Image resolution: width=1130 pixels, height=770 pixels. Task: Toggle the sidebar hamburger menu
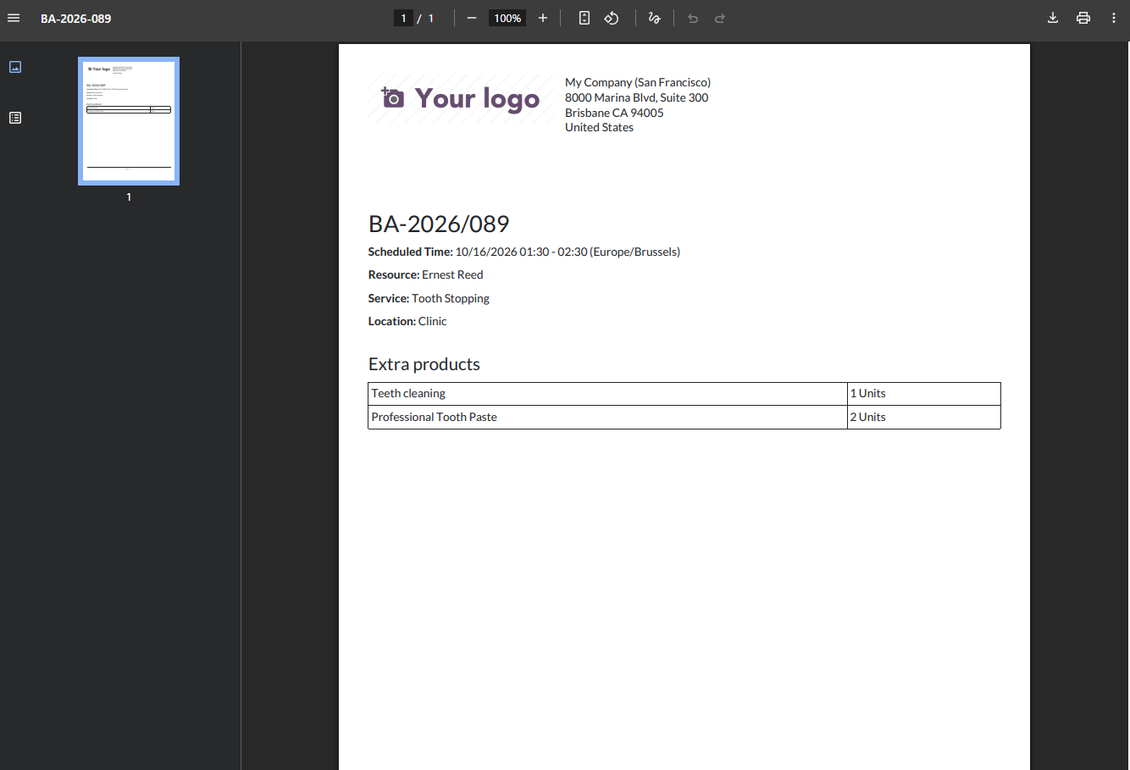(x=14, y=18)
